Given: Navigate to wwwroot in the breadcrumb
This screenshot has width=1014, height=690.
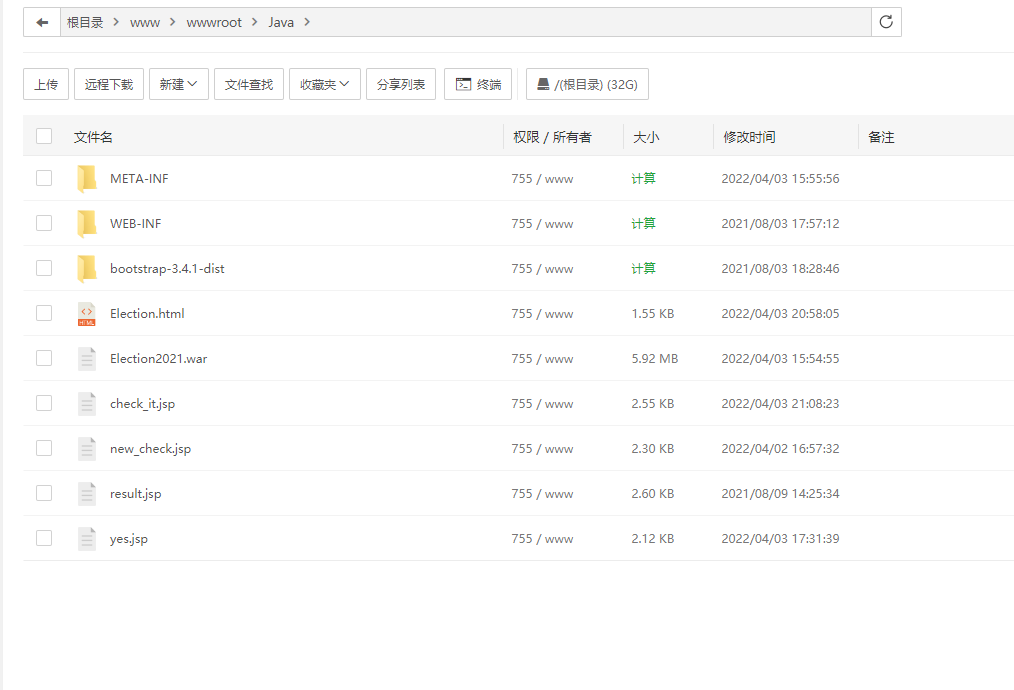Looking at the screenshot, I should coord(214,23).
